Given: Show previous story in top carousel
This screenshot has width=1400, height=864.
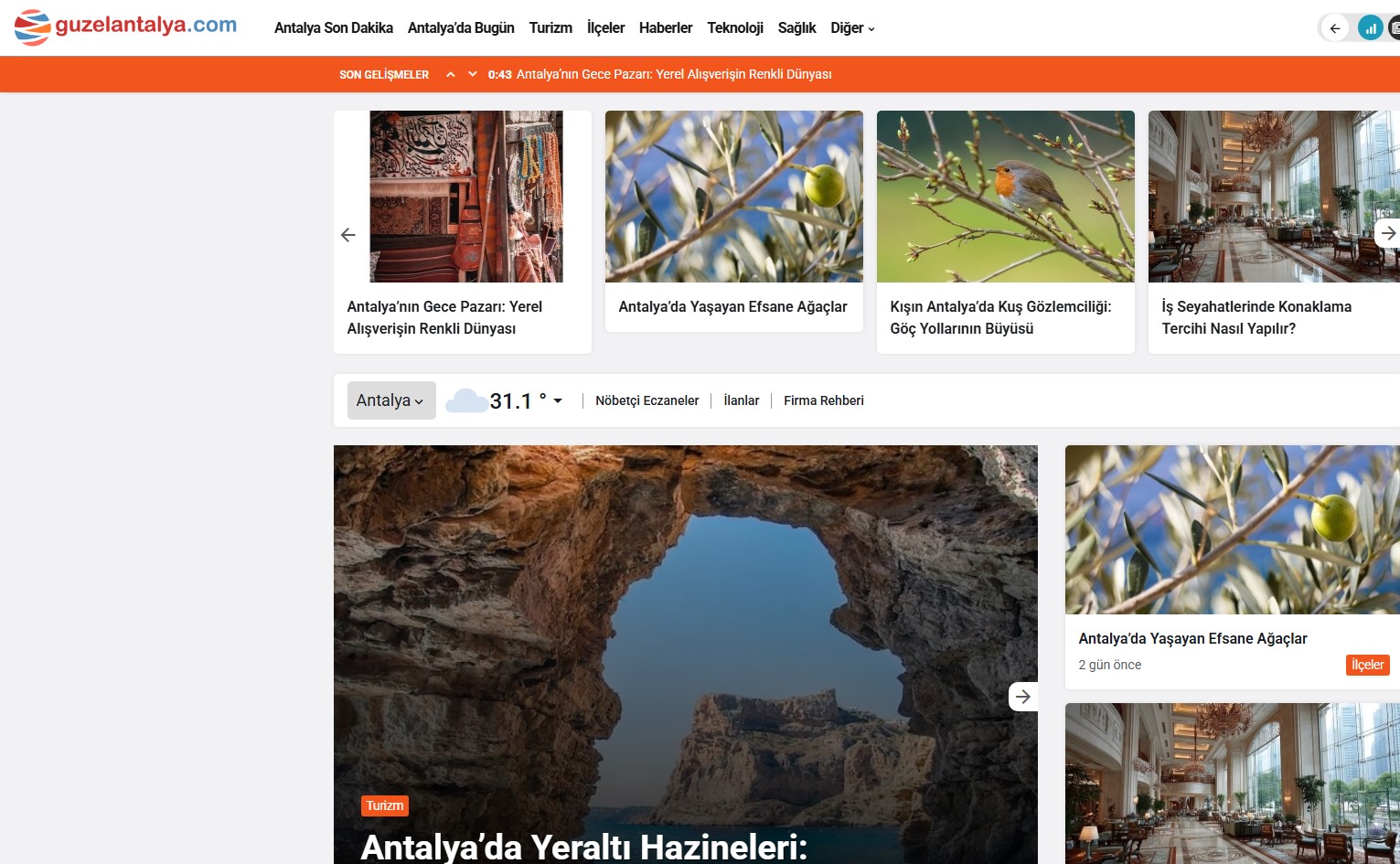Looking at the screenshot, I should (x=348, y=235).
